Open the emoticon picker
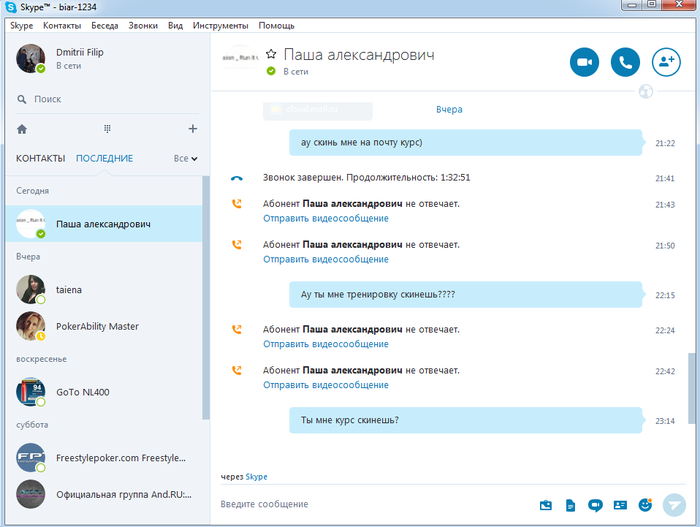Screen dimensions: 700x527 pos(645,505)
